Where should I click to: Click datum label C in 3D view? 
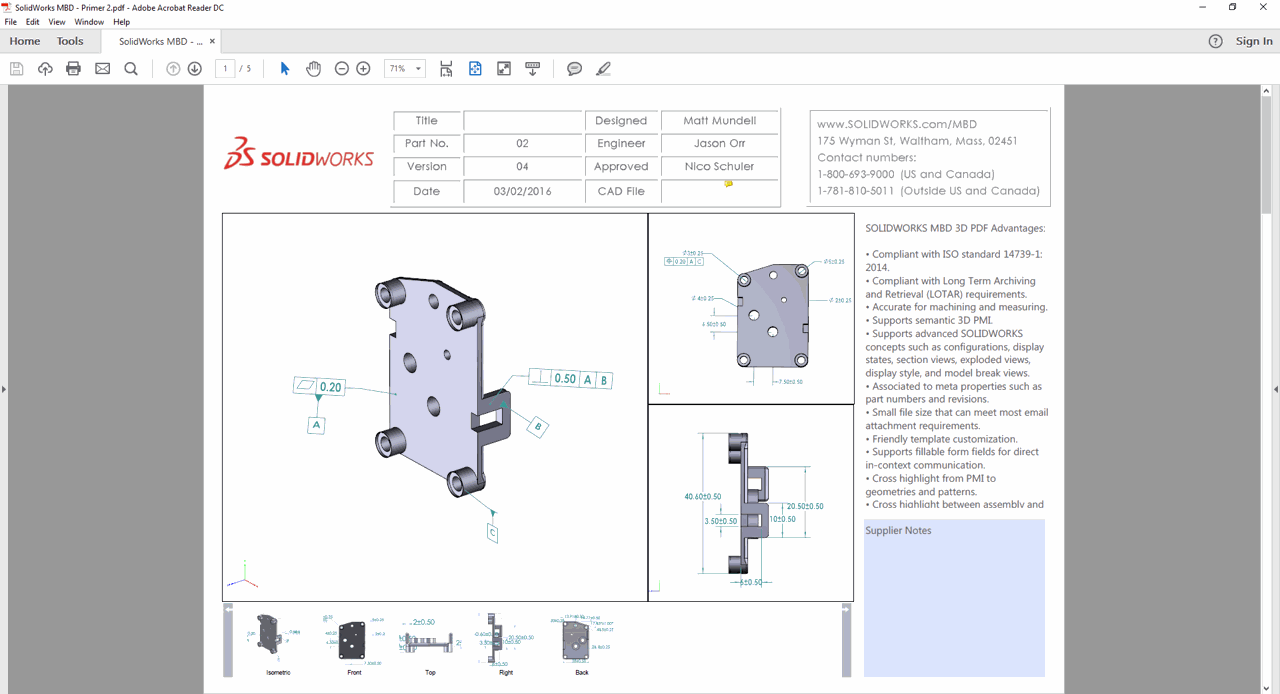(492, 533)
